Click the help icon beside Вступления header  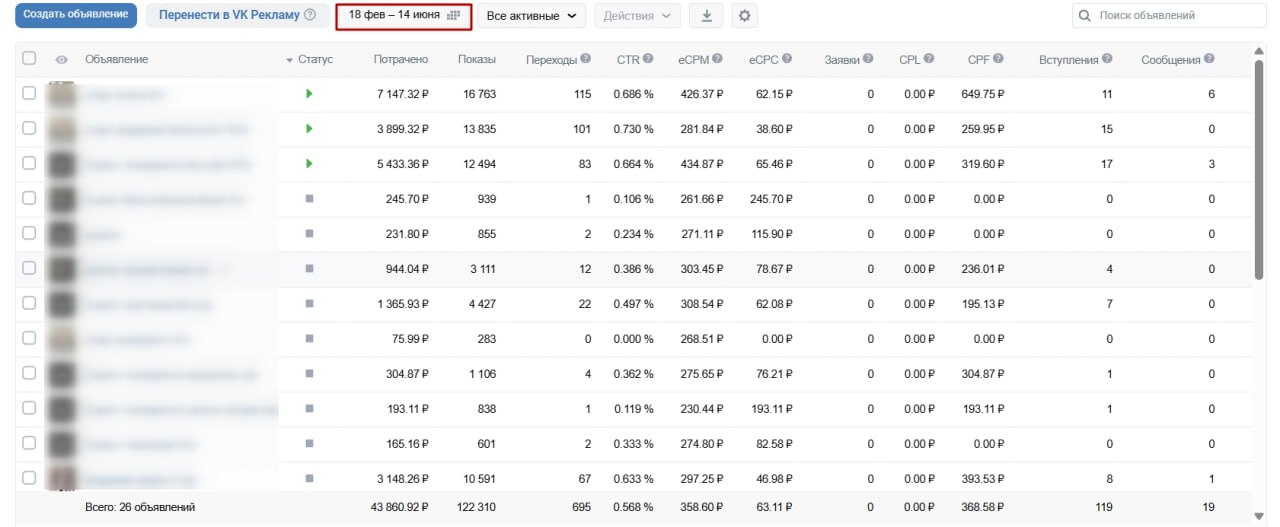point(1107,59)
